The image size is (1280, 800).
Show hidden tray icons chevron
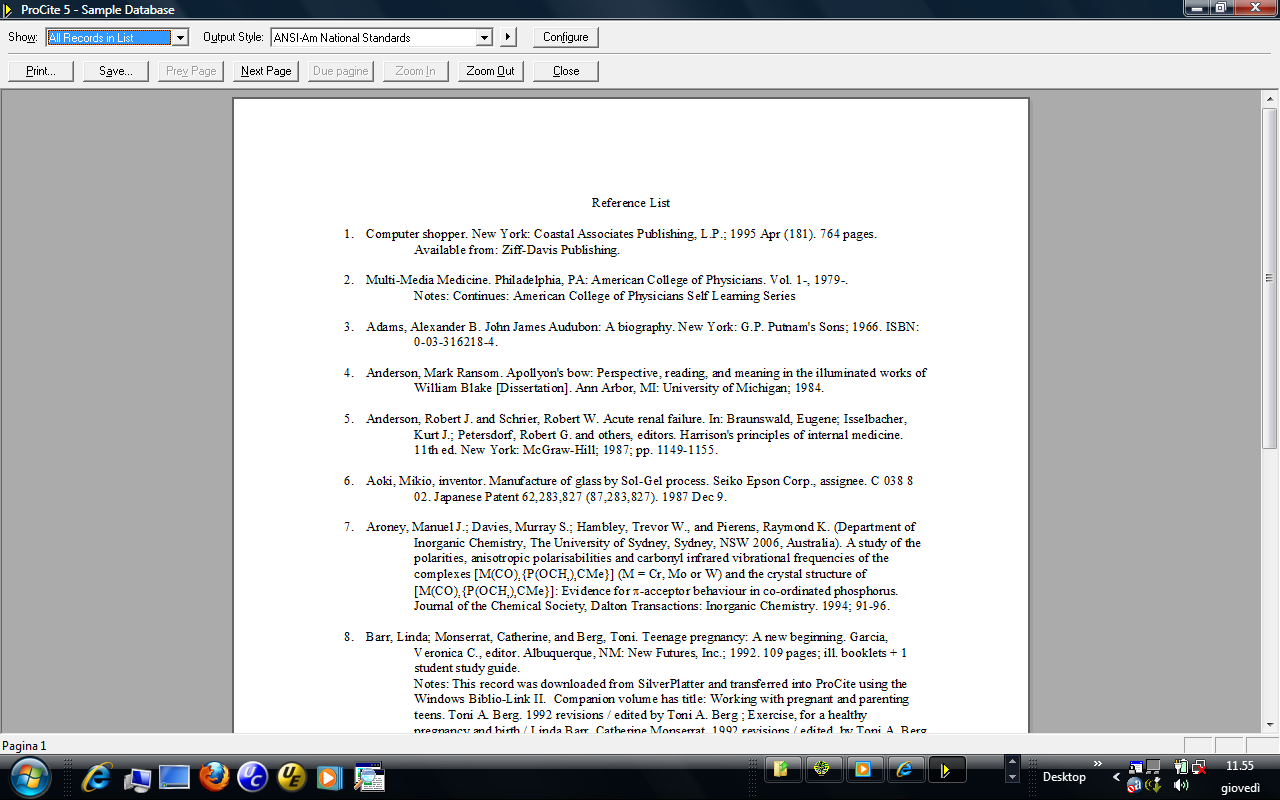(x=1117, y=777)
